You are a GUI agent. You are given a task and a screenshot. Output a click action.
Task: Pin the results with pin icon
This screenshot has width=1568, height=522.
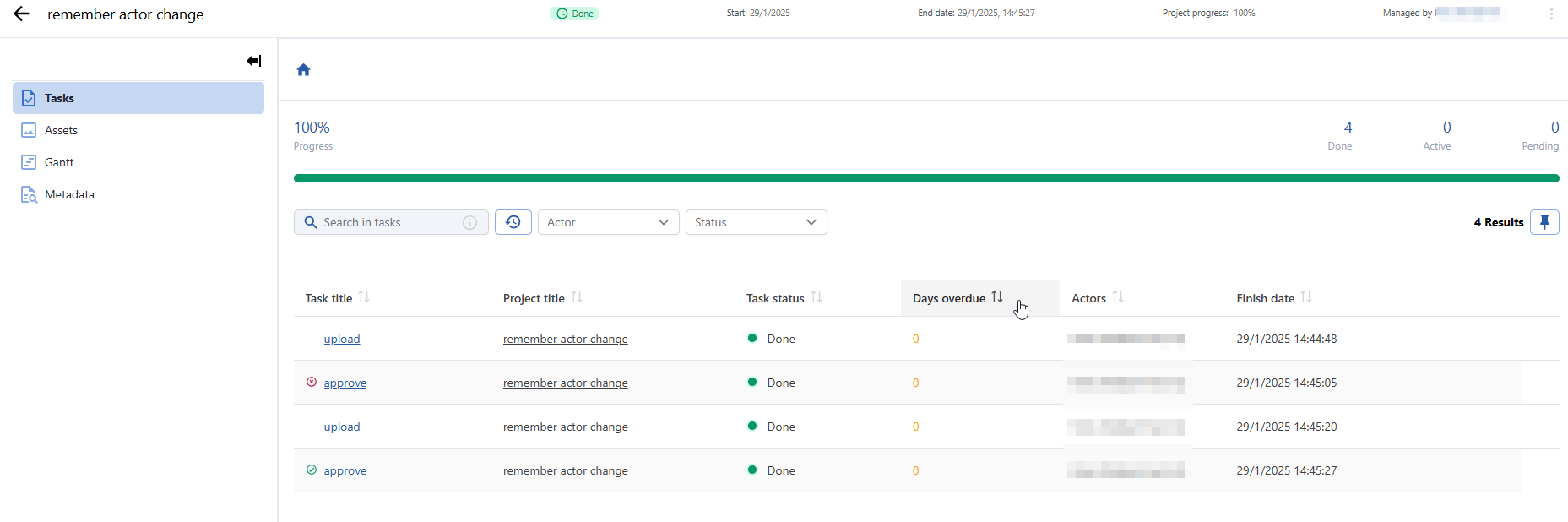(x=1544, y=222)
